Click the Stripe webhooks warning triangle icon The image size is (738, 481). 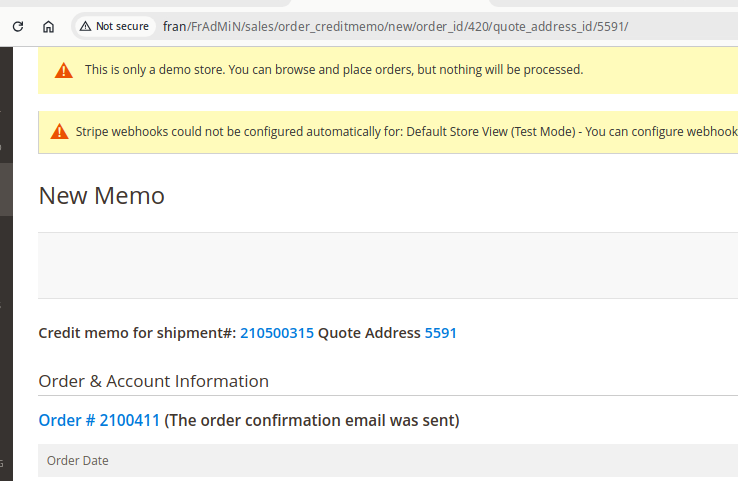(x=59, y=132)
